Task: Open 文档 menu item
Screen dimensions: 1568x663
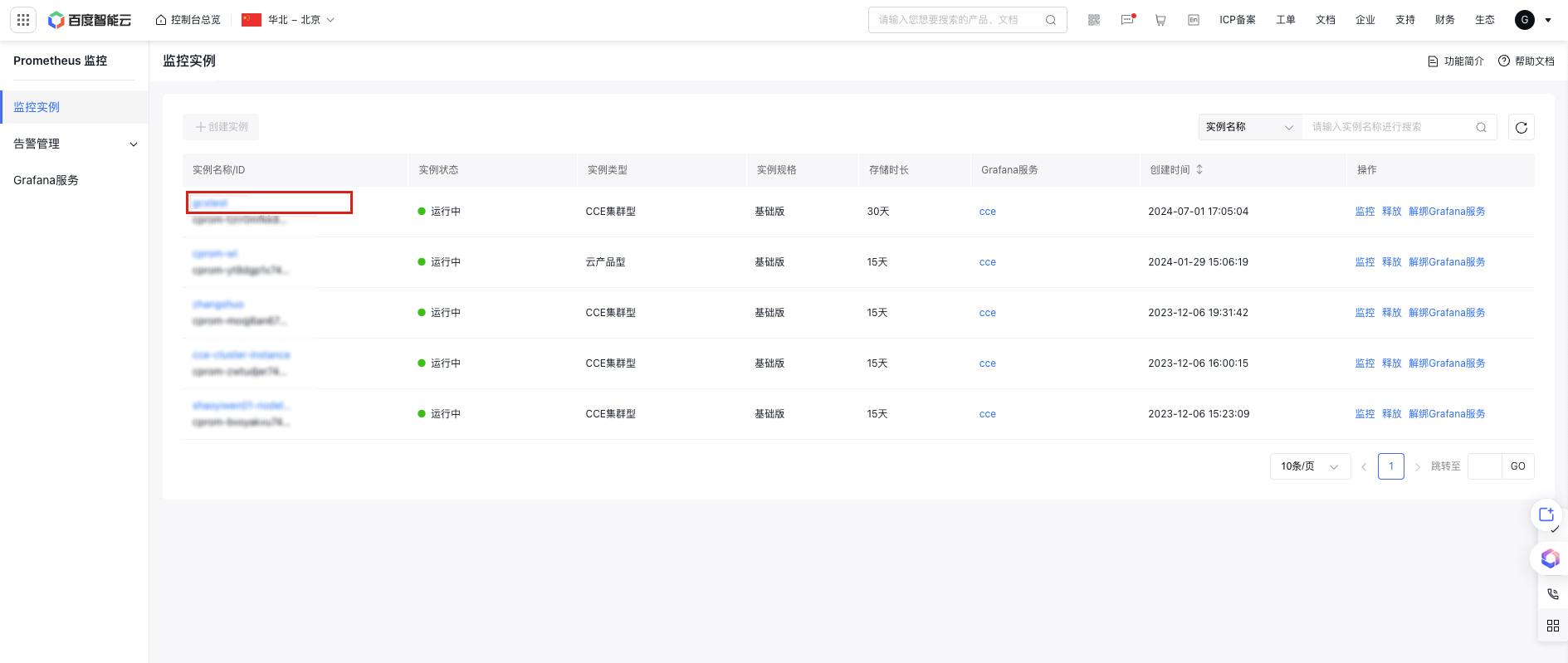Action: [x=1326, y=20]
